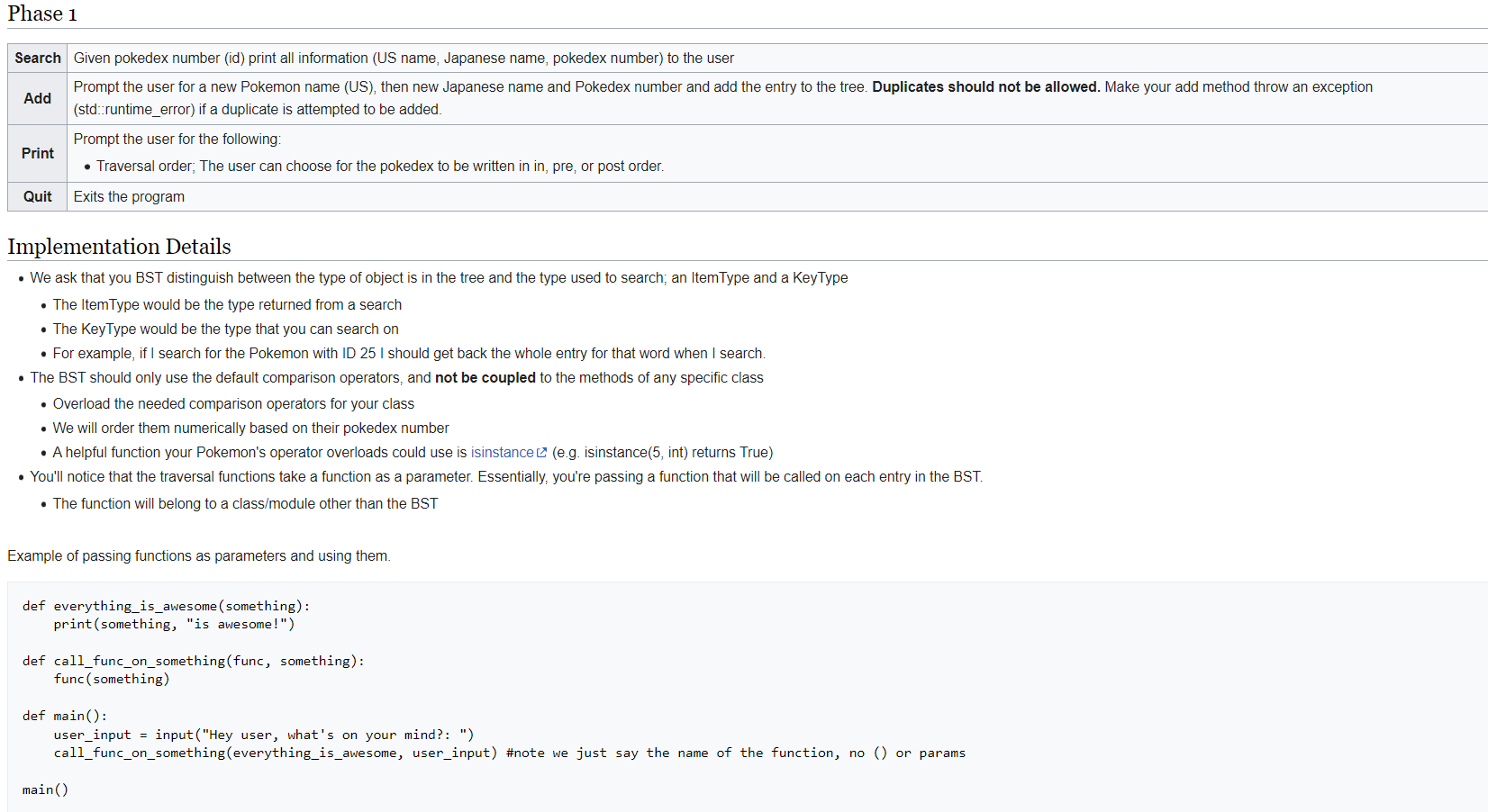Image resolution: width=1488 pixels, height=812 pixels.
Task: Open the isinstance documentation link
Action: [503, 452]
